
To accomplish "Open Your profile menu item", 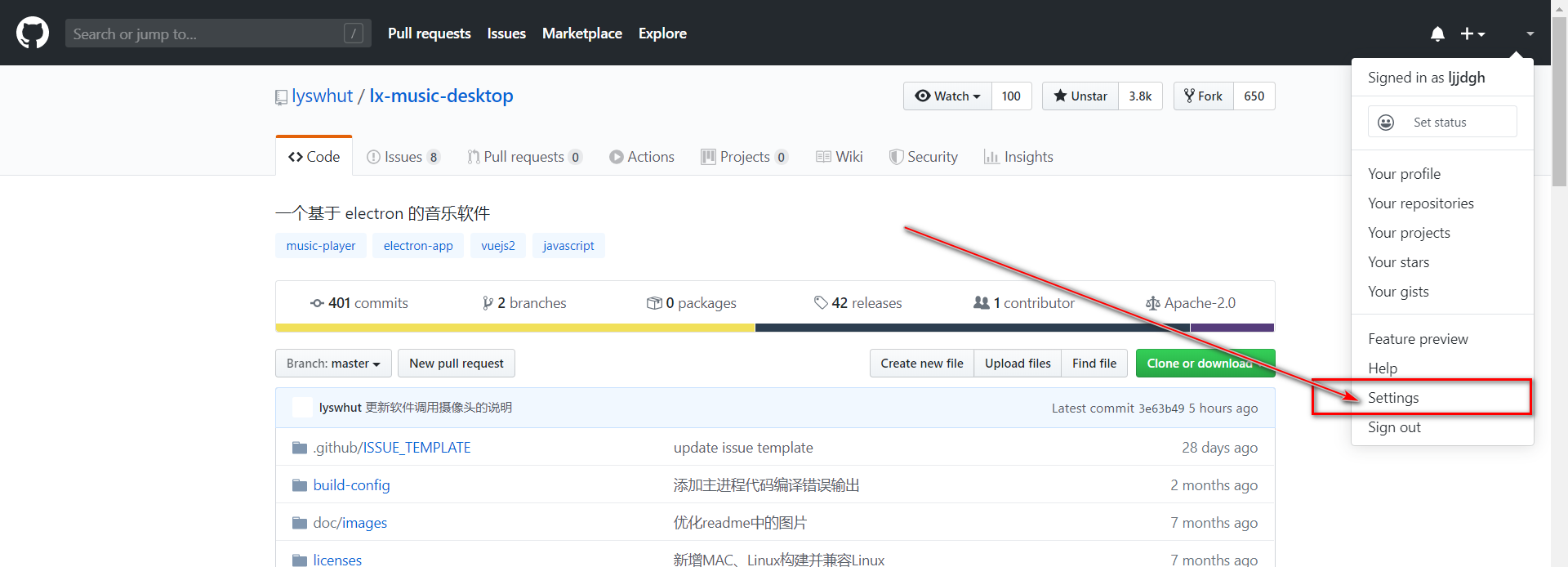I will [1442, 174].
